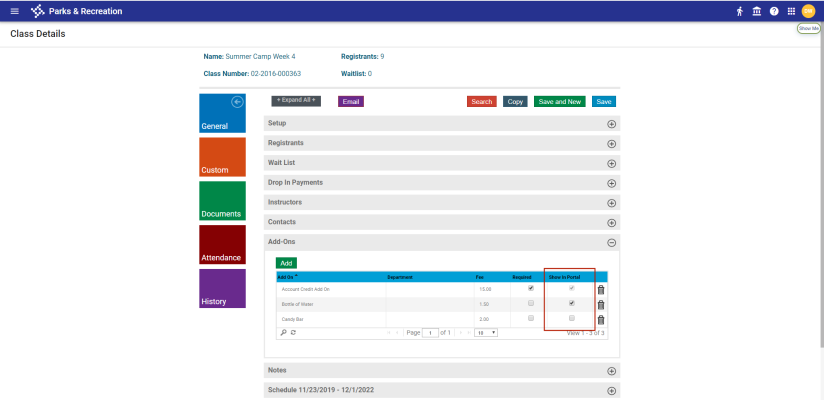Click the bank building icon in header
The image size is (824, 400).
coord(756,11)
